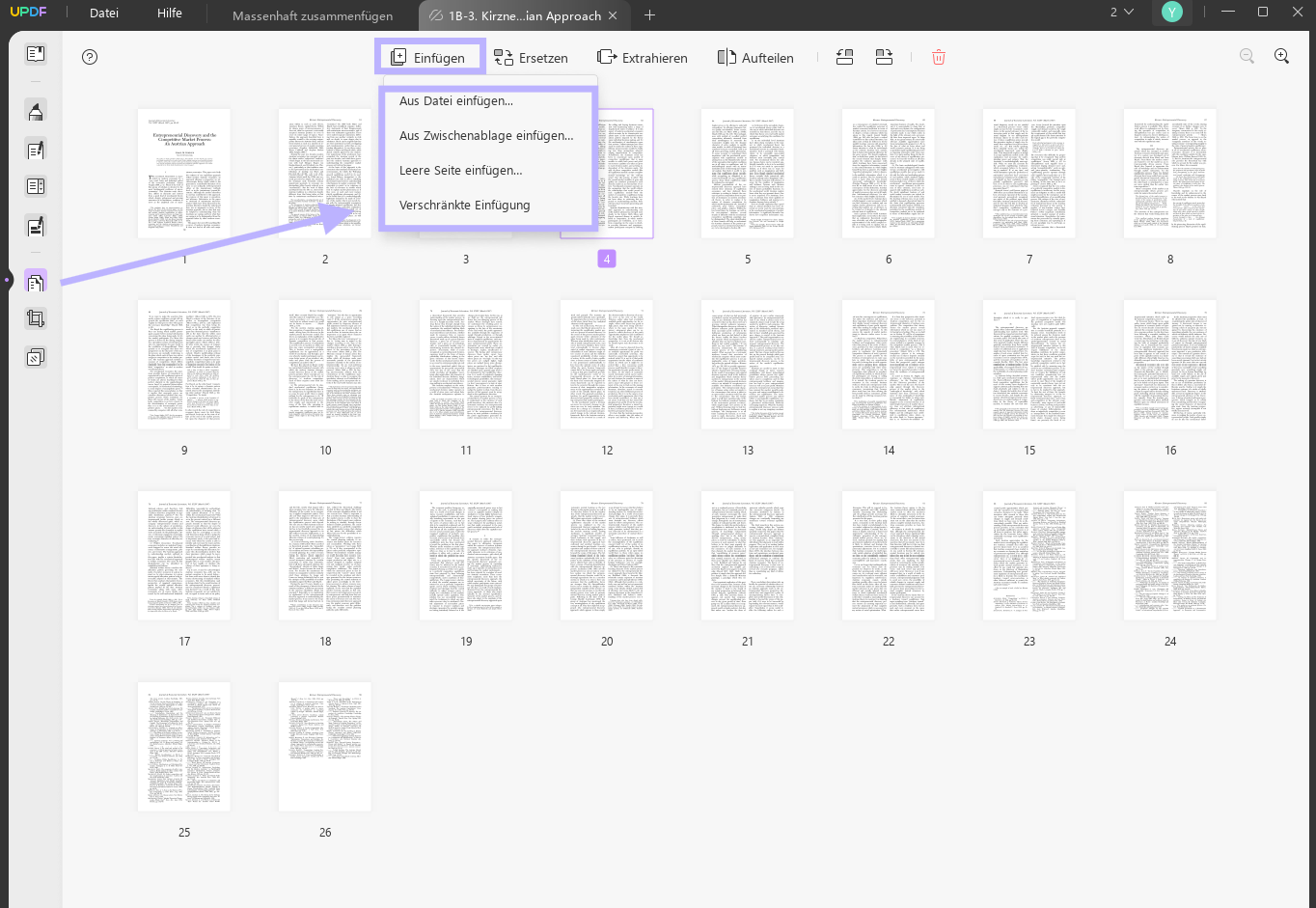Image resolution: width=1316 pixels, height=908 pixels.
Task: Rotate selected page counterclockwise
Action: (844, 57)
